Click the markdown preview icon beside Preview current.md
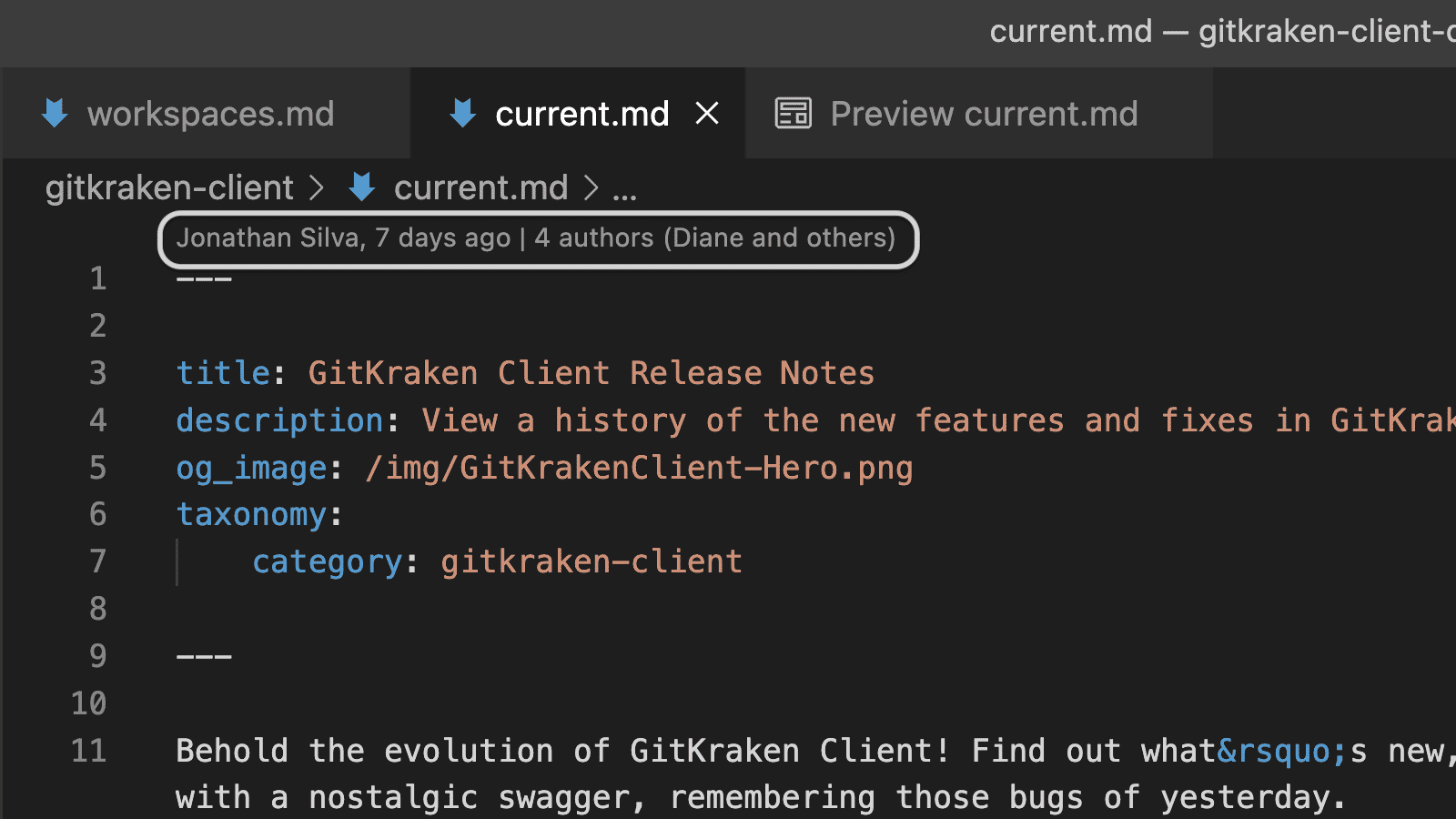The height and width of the screenshot is (819, 1456). point(793,113)
